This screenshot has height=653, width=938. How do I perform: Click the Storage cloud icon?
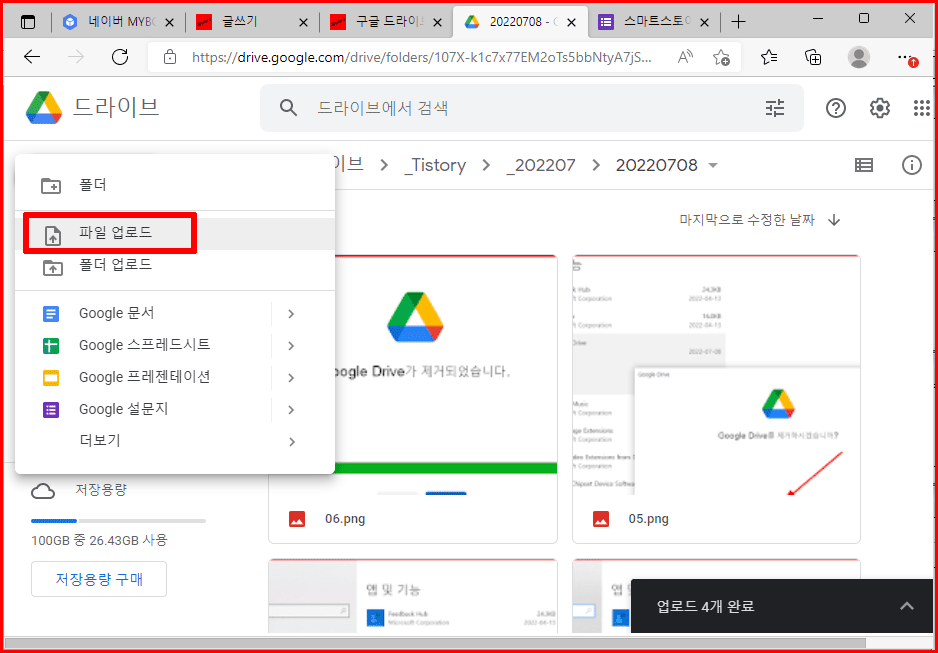[43, 492]
